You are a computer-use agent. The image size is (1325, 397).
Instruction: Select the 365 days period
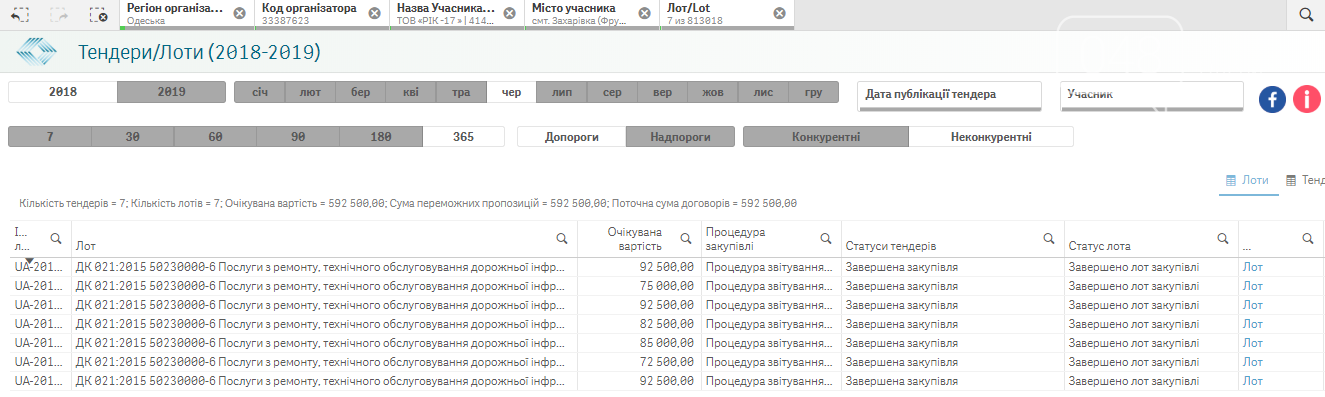(x=463, y=136)
